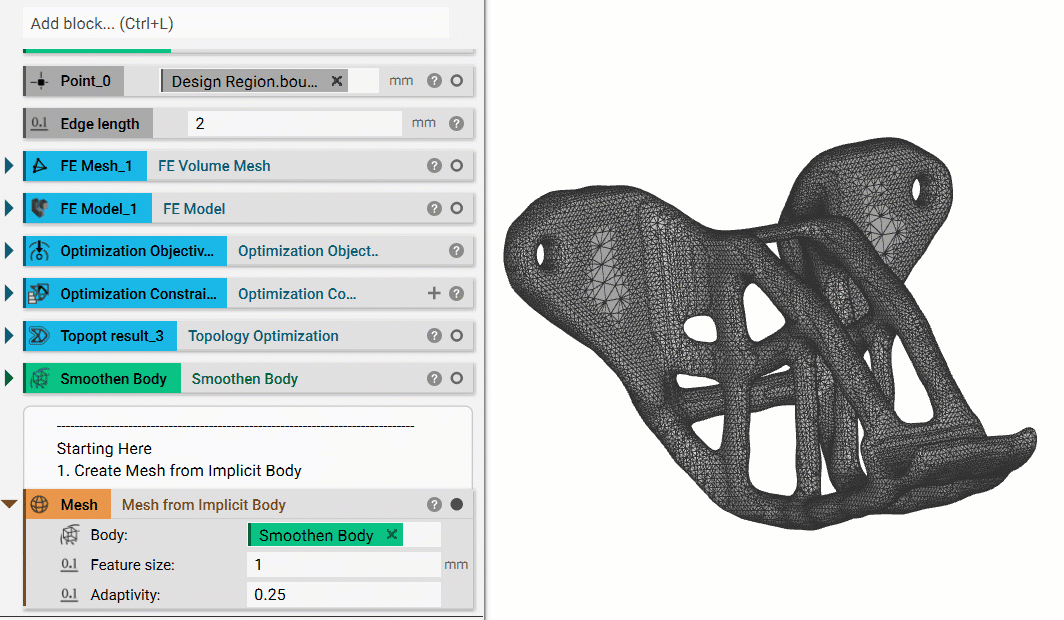Collapse the Mesh from Implicit Body block
Viewport: 1064px width, 620px height.
pos(10,504)
